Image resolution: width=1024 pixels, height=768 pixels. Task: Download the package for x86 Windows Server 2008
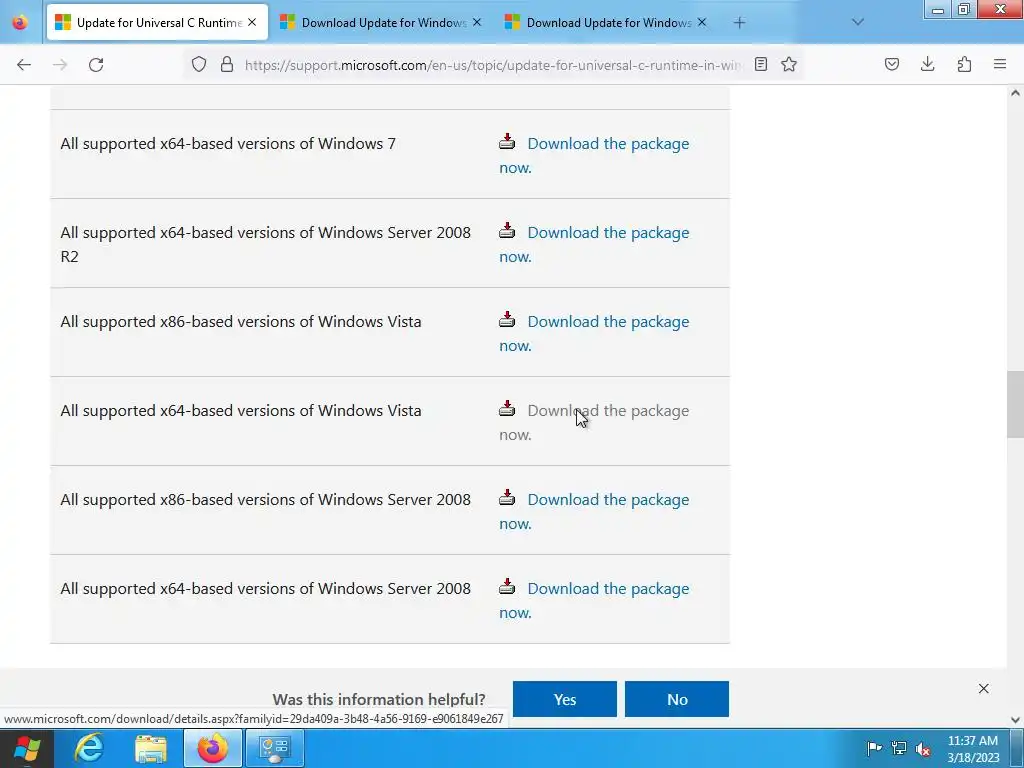tap(608, 500)
